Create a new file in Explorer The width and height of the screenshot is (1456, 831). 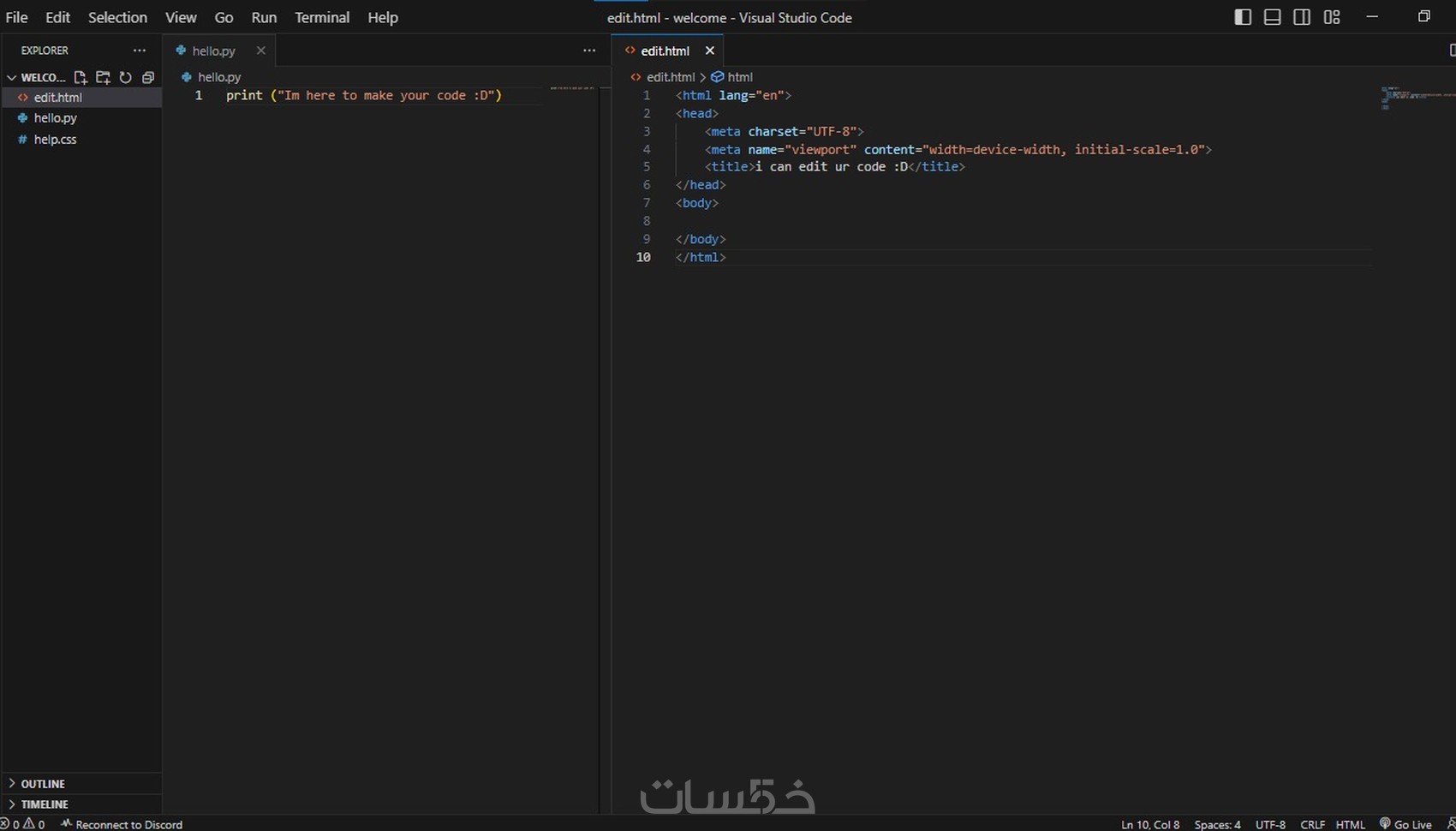point(81,77)
